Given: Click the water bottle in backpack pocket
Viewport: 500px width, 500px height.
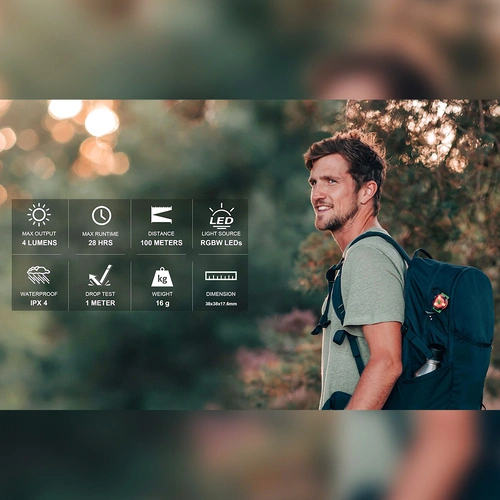Looking at the screenshot, I should 429,363.
